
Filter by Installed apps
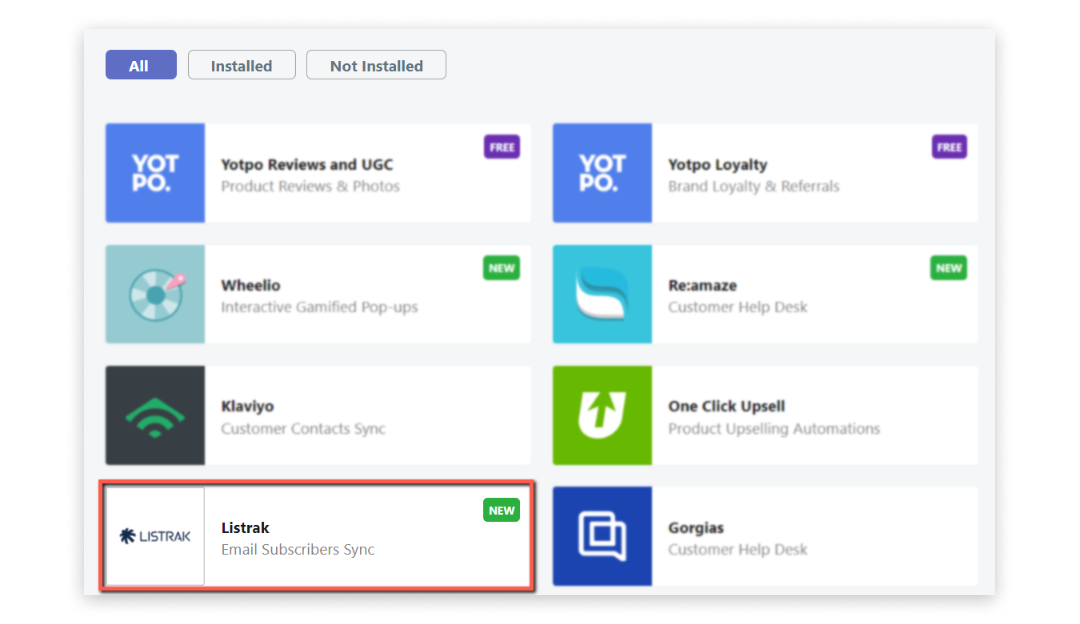pos(242,65)
